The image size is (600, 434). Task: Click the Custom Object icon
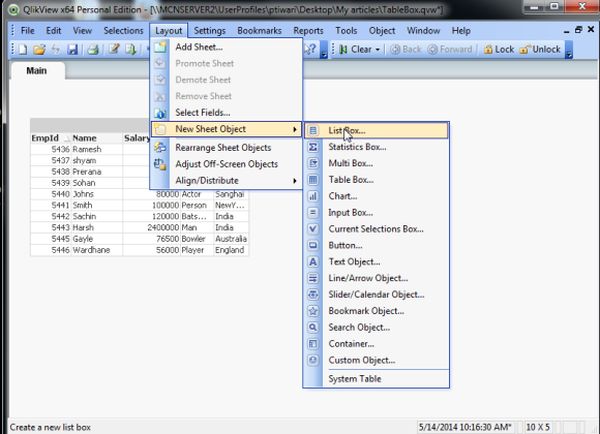tap(313, 360)
